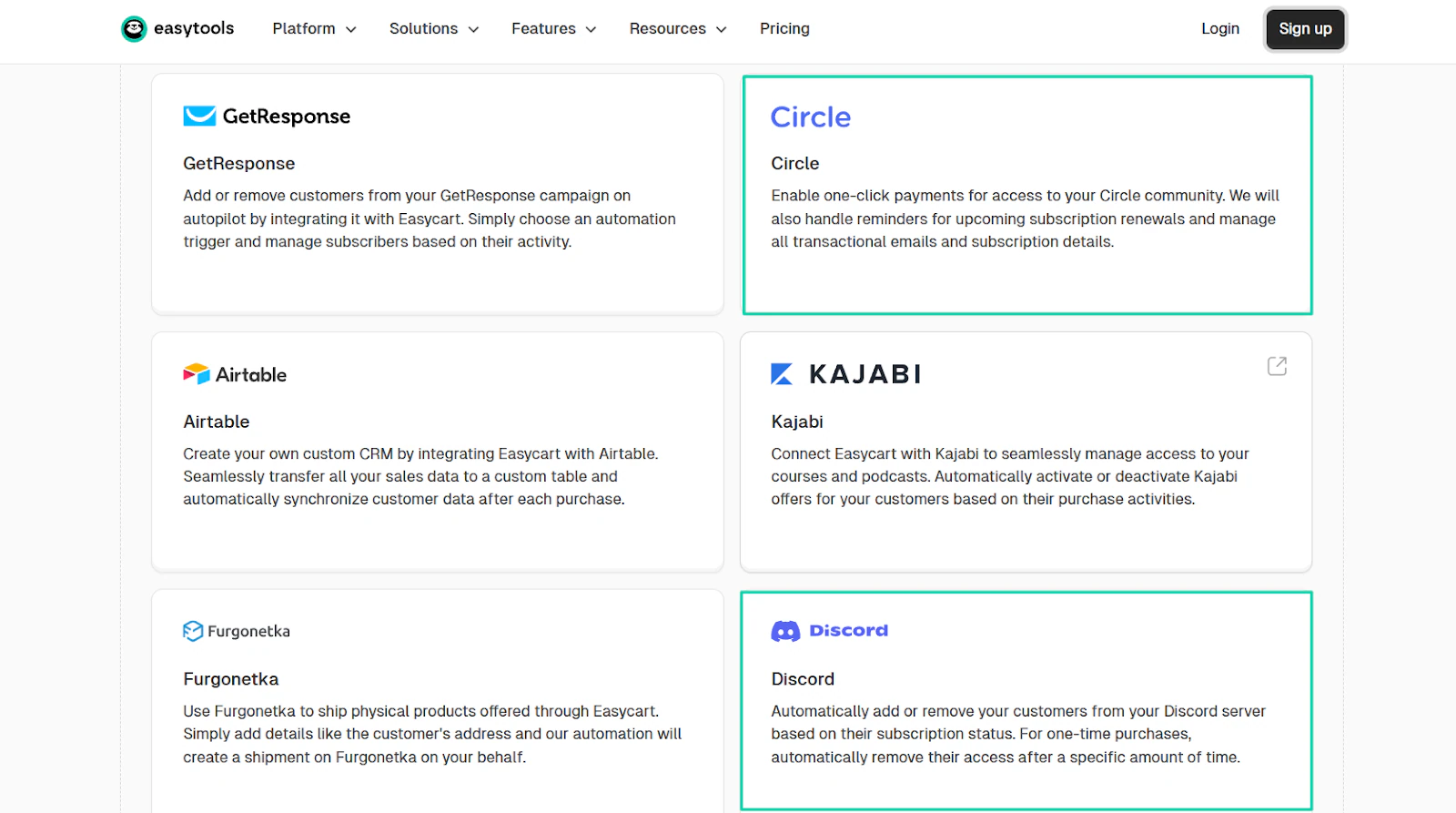Screen dimensions: 1456x813
Task: Click the Login link
Action: tap(1219, 29)
